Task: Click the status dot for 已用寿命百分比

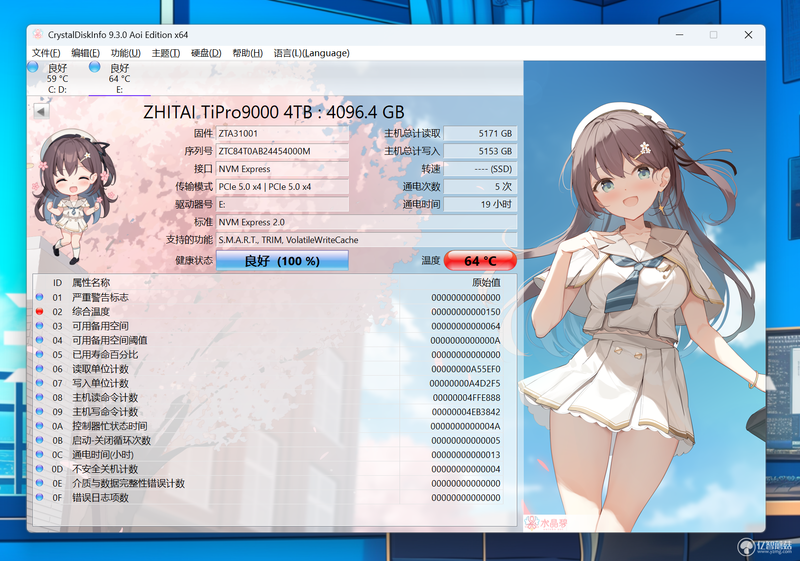Action: click(x=39, y=354)
